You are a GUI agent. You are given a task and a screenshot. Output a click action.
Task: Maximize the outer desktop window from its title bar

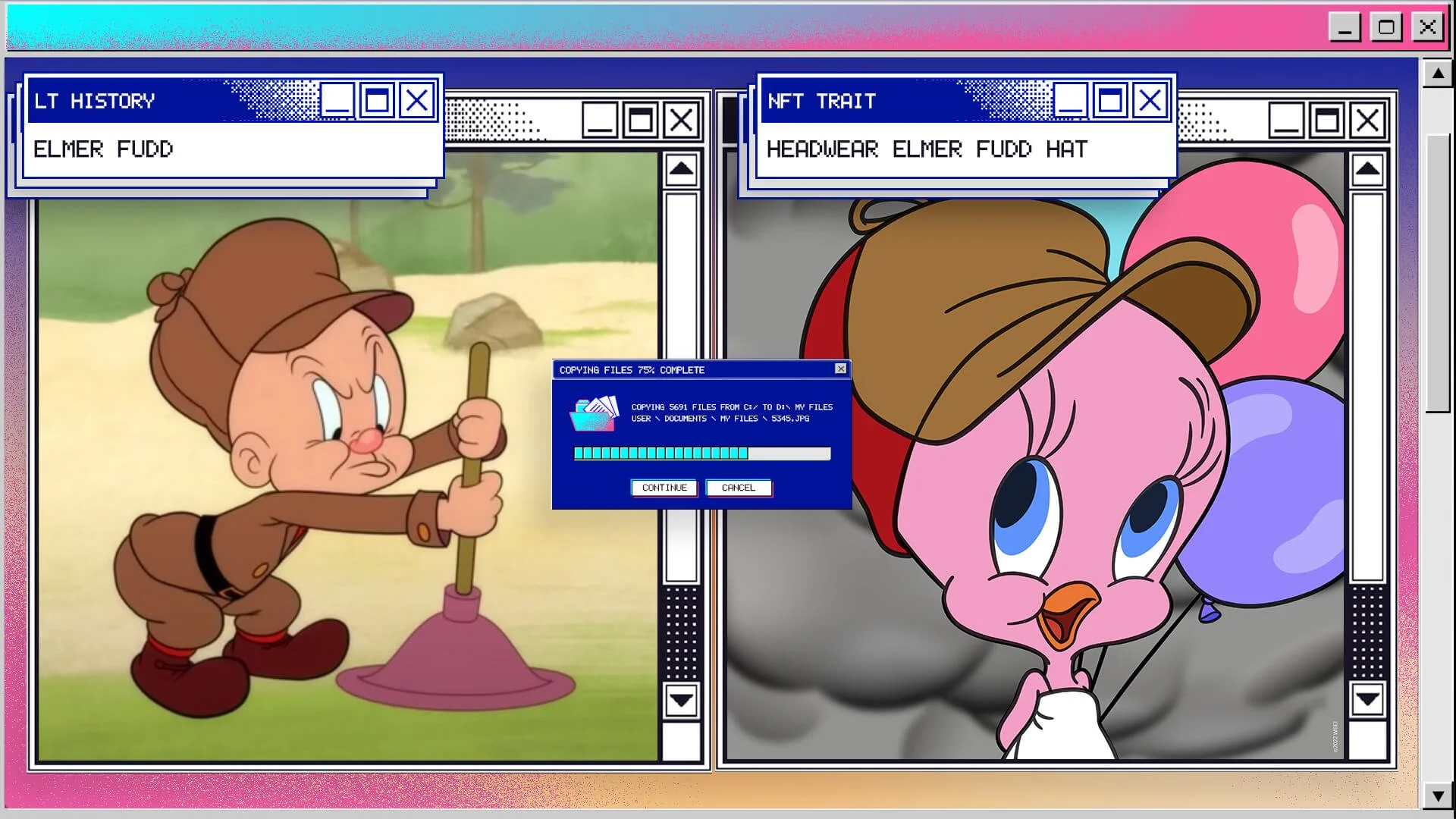[x=1387, y=27]
